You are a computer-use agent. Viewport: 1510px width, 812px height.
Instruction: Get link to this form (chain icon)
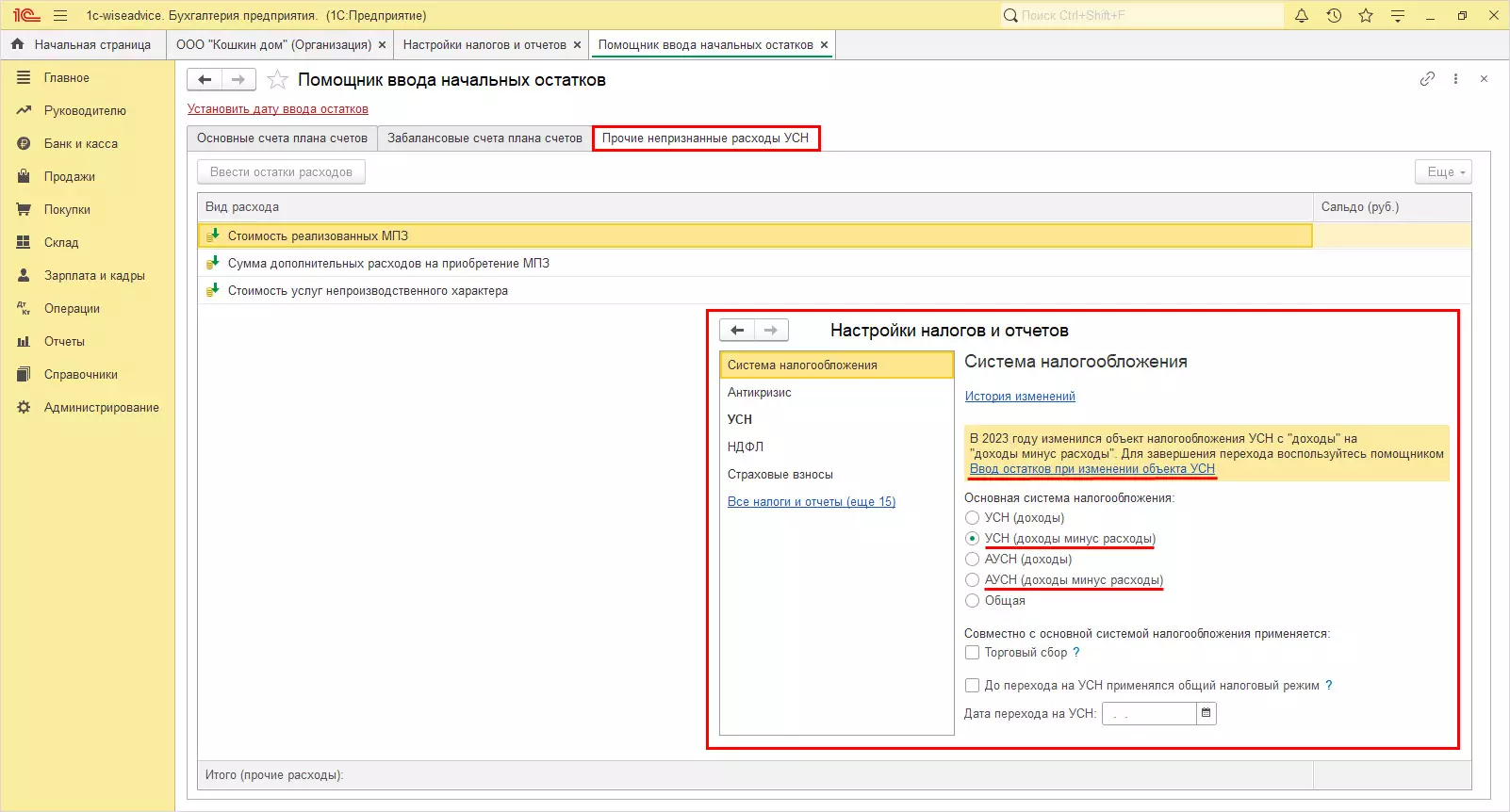point(1427,79)
